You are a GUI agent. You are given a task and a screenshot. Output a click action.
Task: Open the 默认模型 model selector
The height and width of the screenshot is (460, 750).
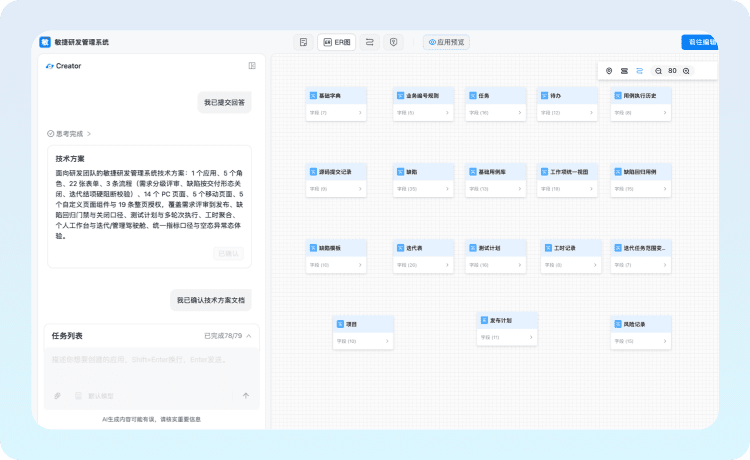coord(95,396)
